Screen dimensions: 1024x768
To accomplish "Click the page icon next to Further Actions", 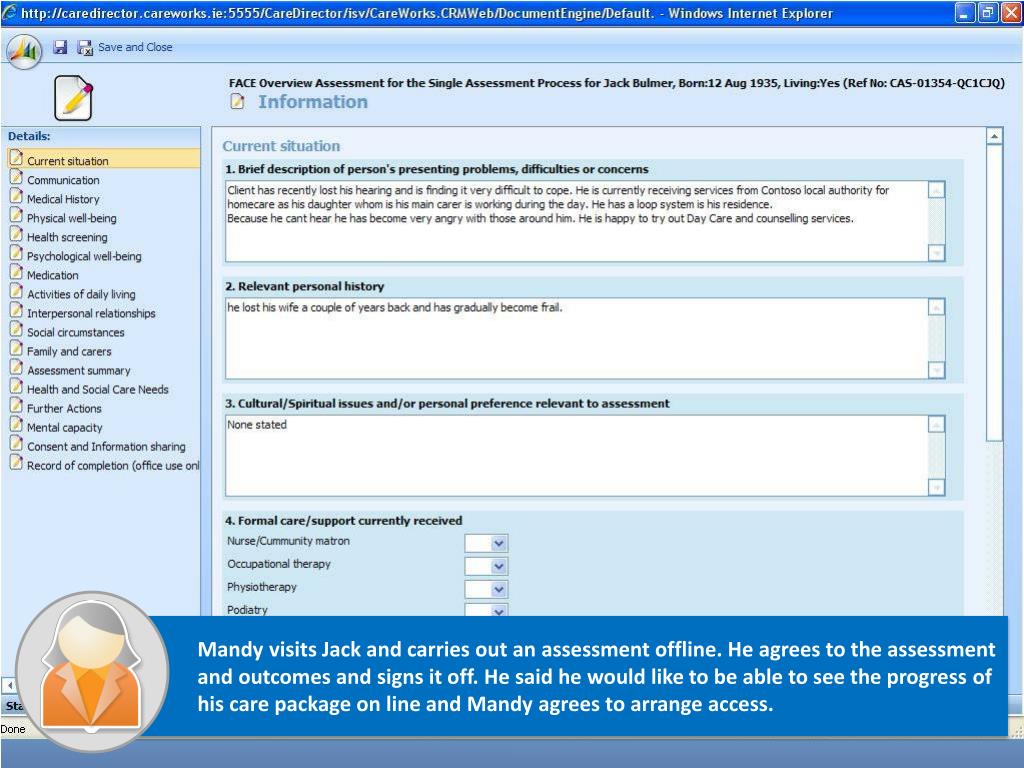I will tap(16, 405).
